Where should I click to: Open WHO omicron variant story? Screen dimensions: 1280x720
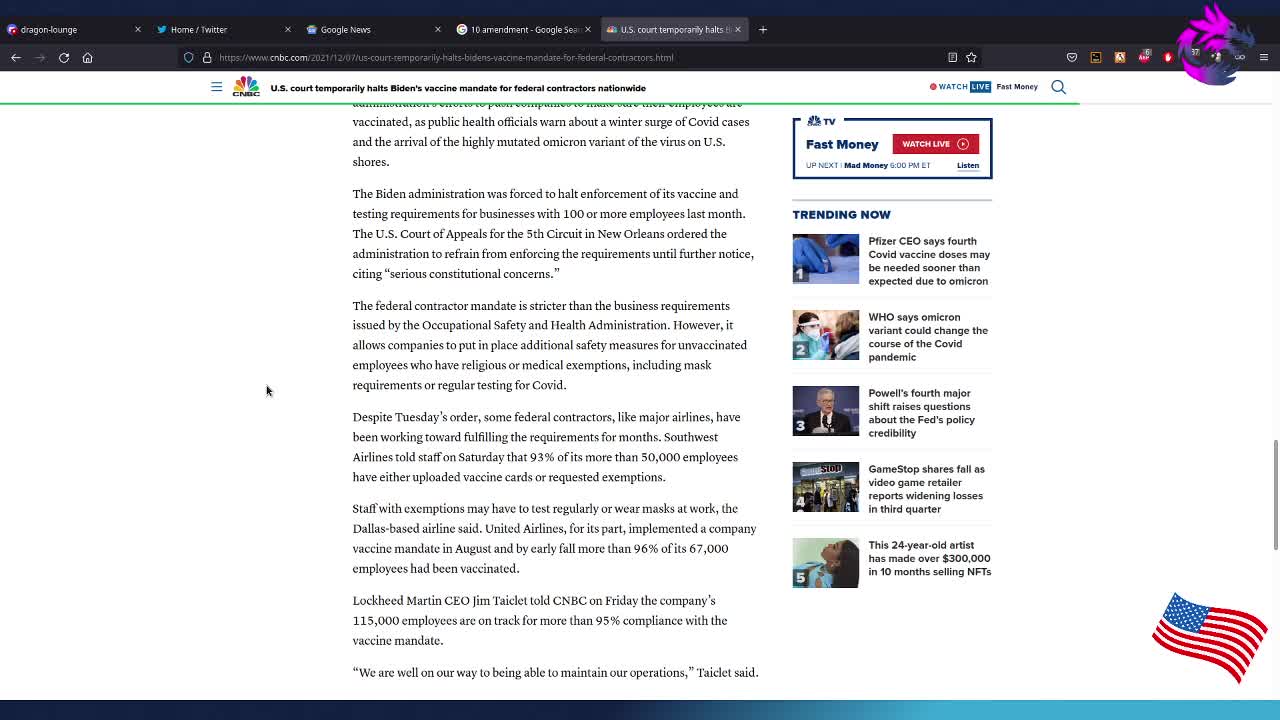[928, 337]
